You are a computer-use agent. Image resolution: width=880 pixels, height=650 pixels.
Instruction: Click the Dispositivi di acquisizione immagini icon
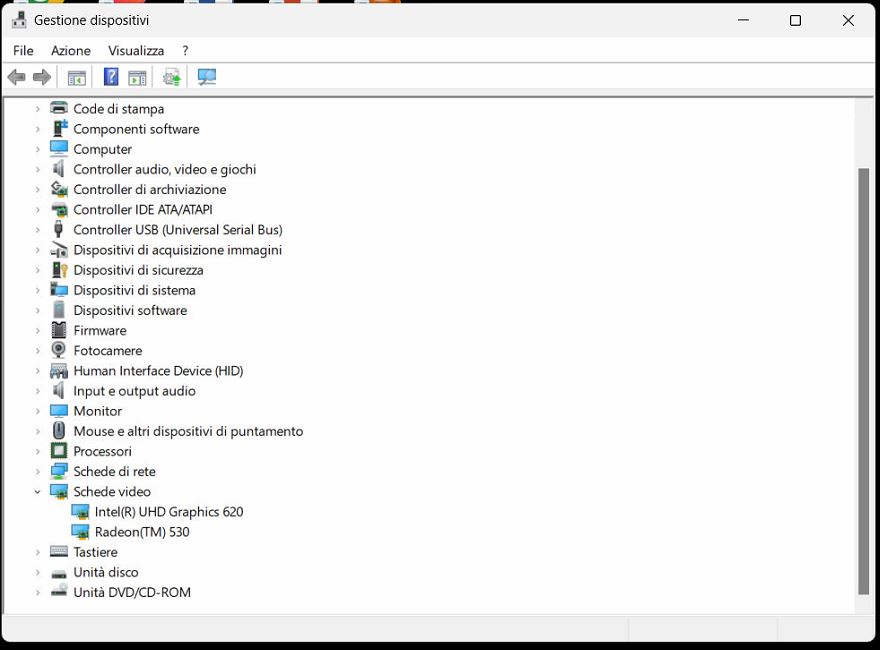click(x=59, y=250)
